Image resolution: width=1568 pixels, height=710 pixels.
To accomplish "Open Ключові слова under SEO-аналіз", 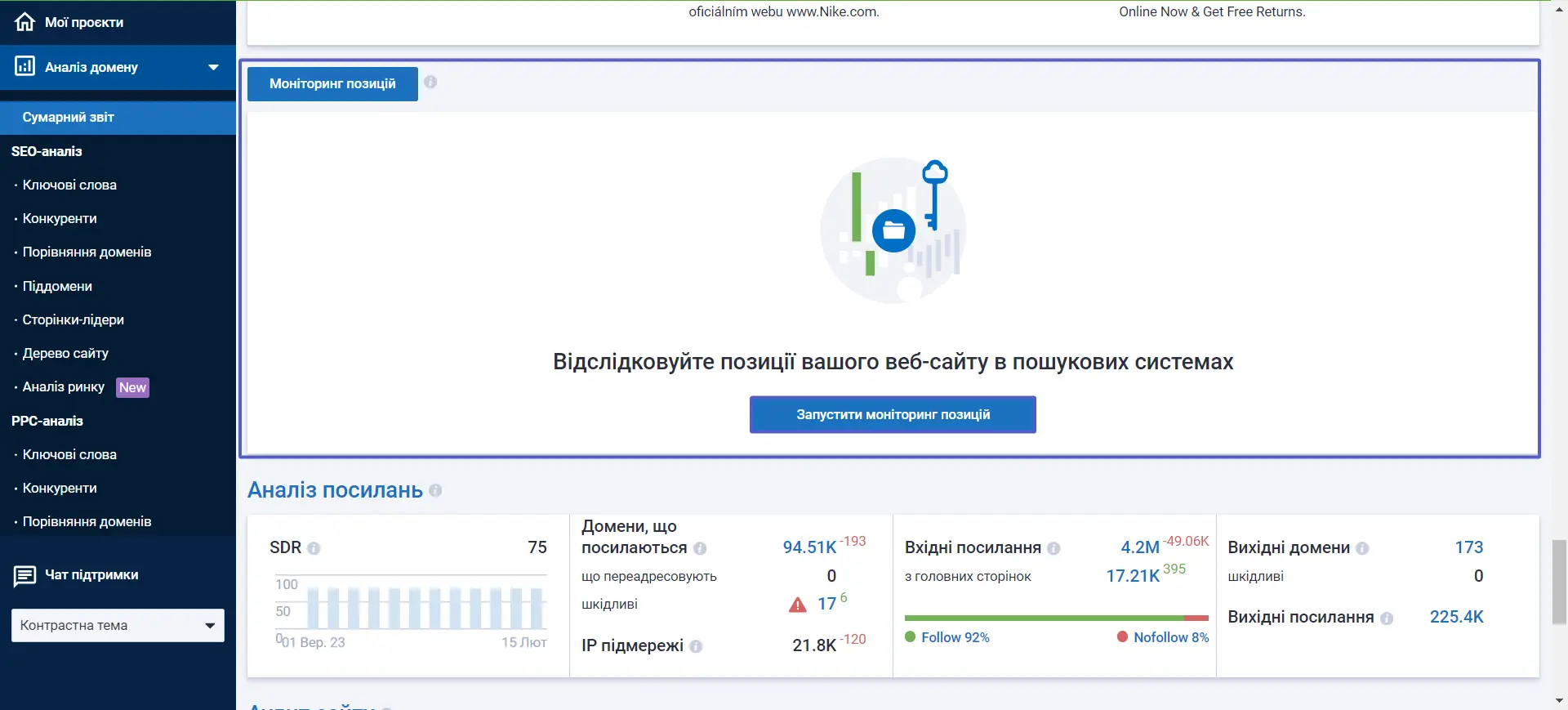I will click(69, 185).
